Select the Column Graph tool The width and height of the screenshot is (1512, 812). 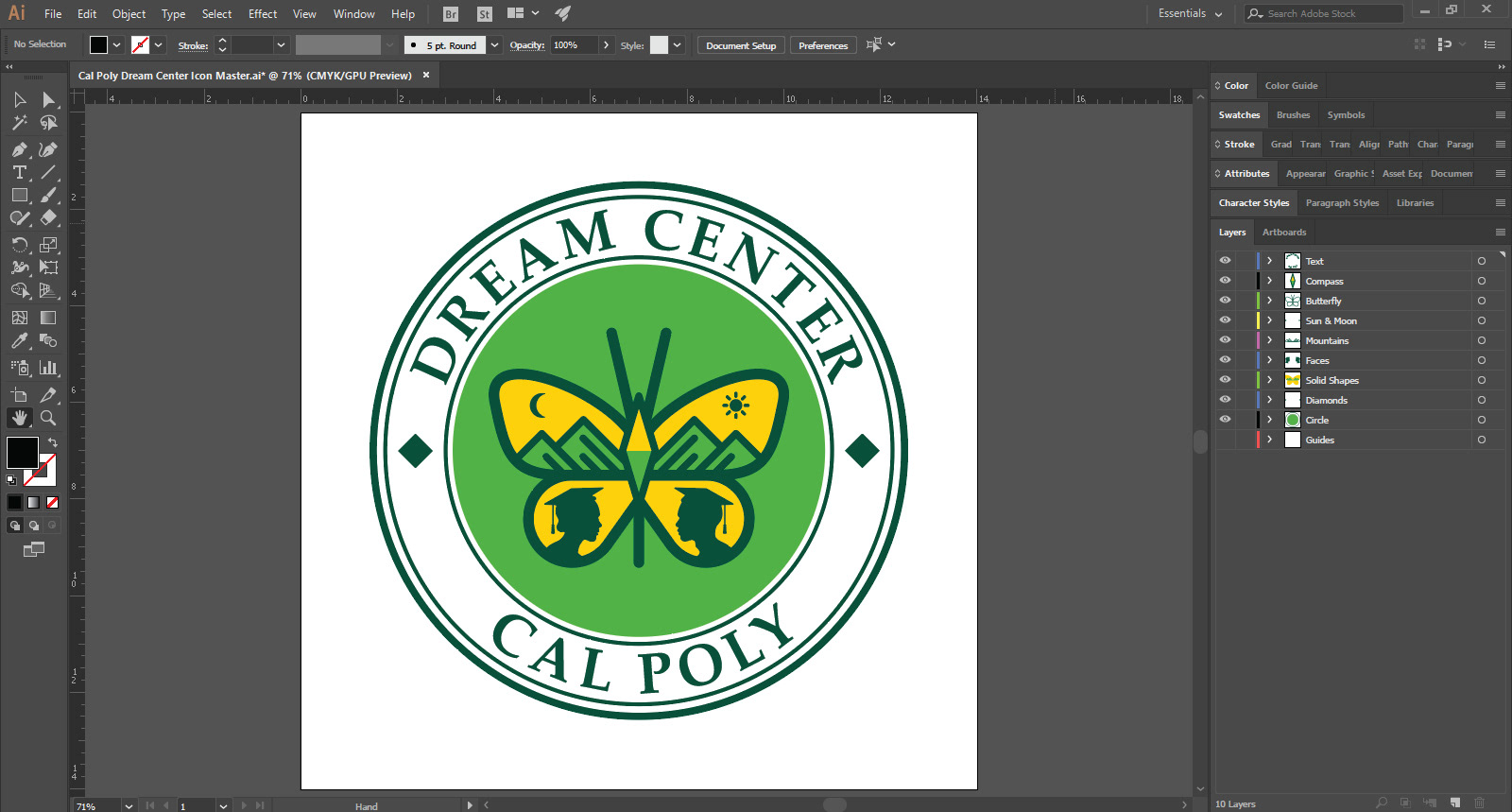click(48, 368)
